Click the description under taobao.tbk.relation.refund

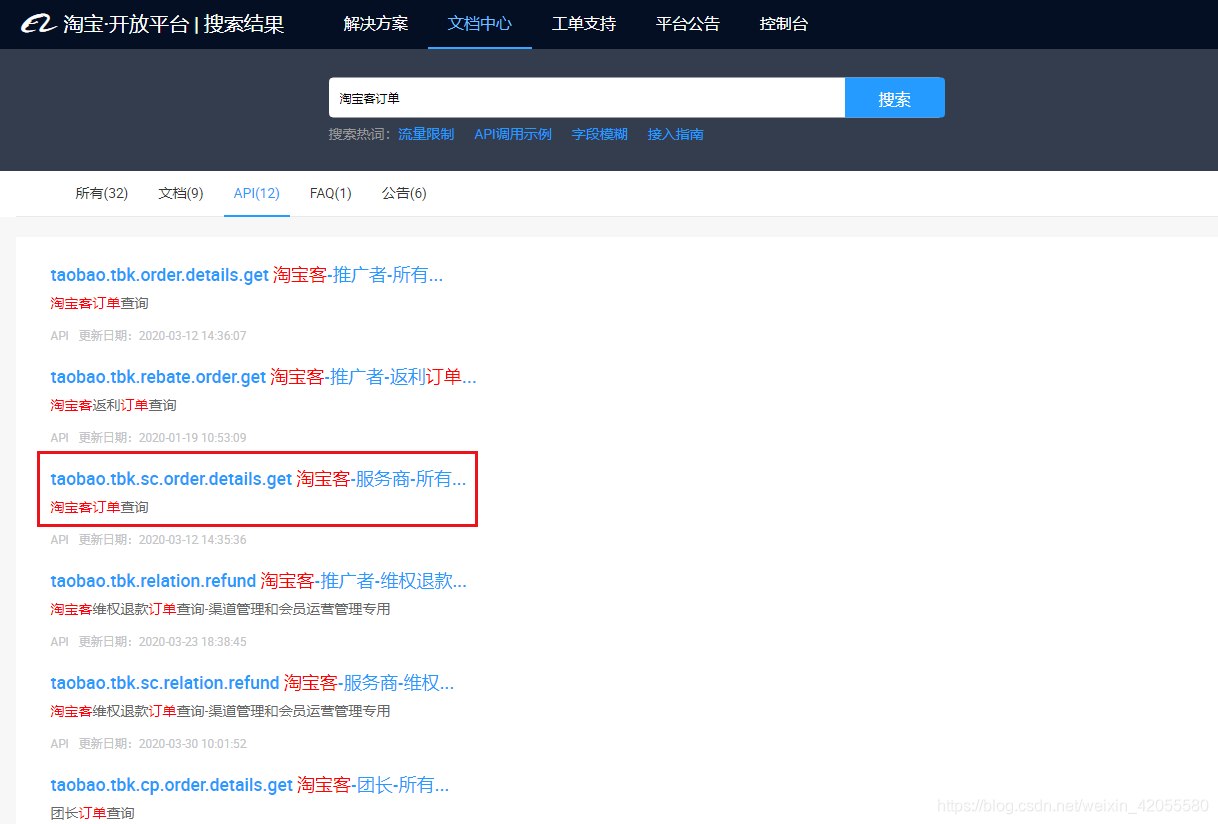point(220,609)
